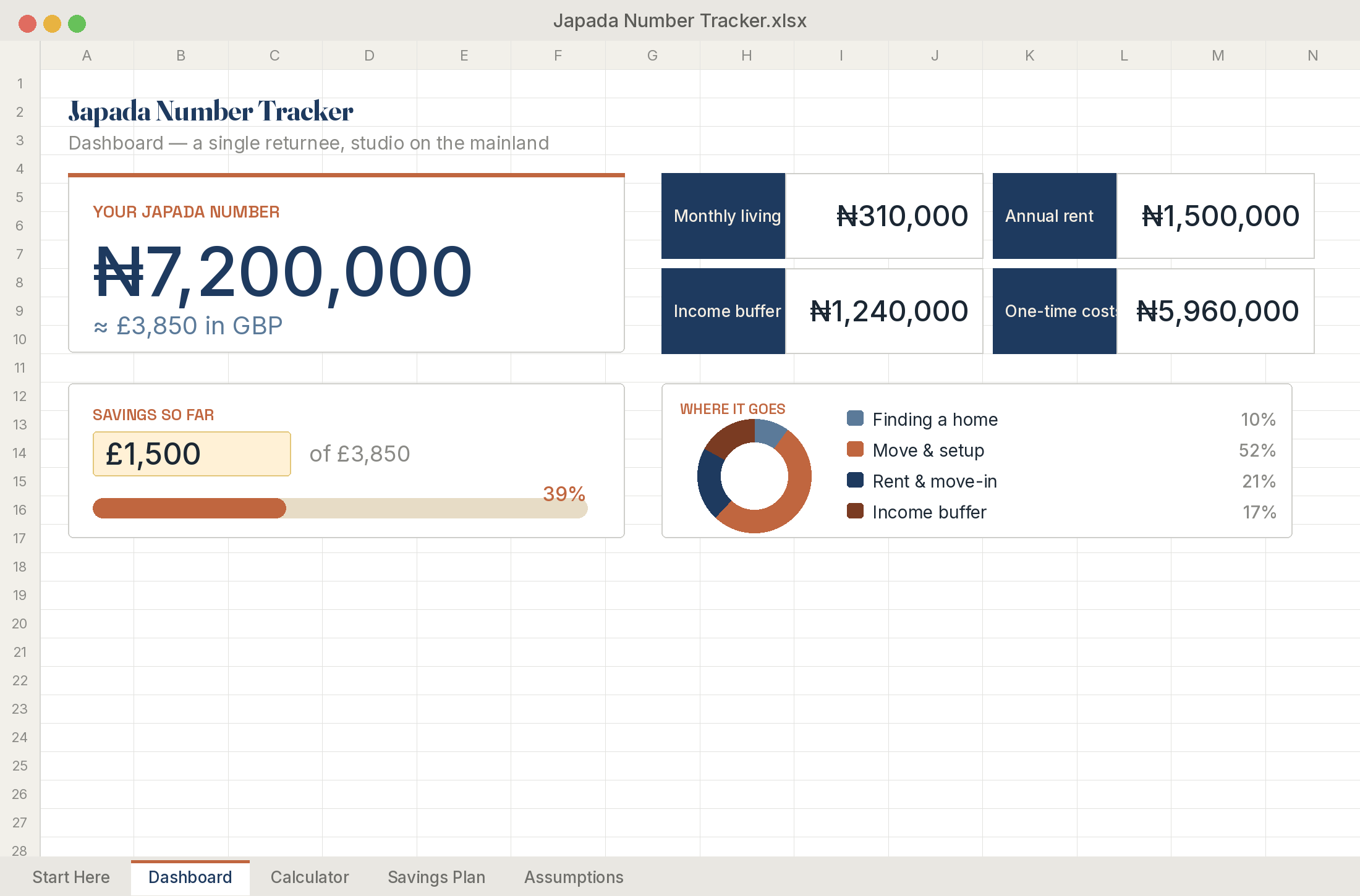This screenshot has width=1360, height=896.
Task: Click the £1,500 savings input cell
Action: pos(192,454)
